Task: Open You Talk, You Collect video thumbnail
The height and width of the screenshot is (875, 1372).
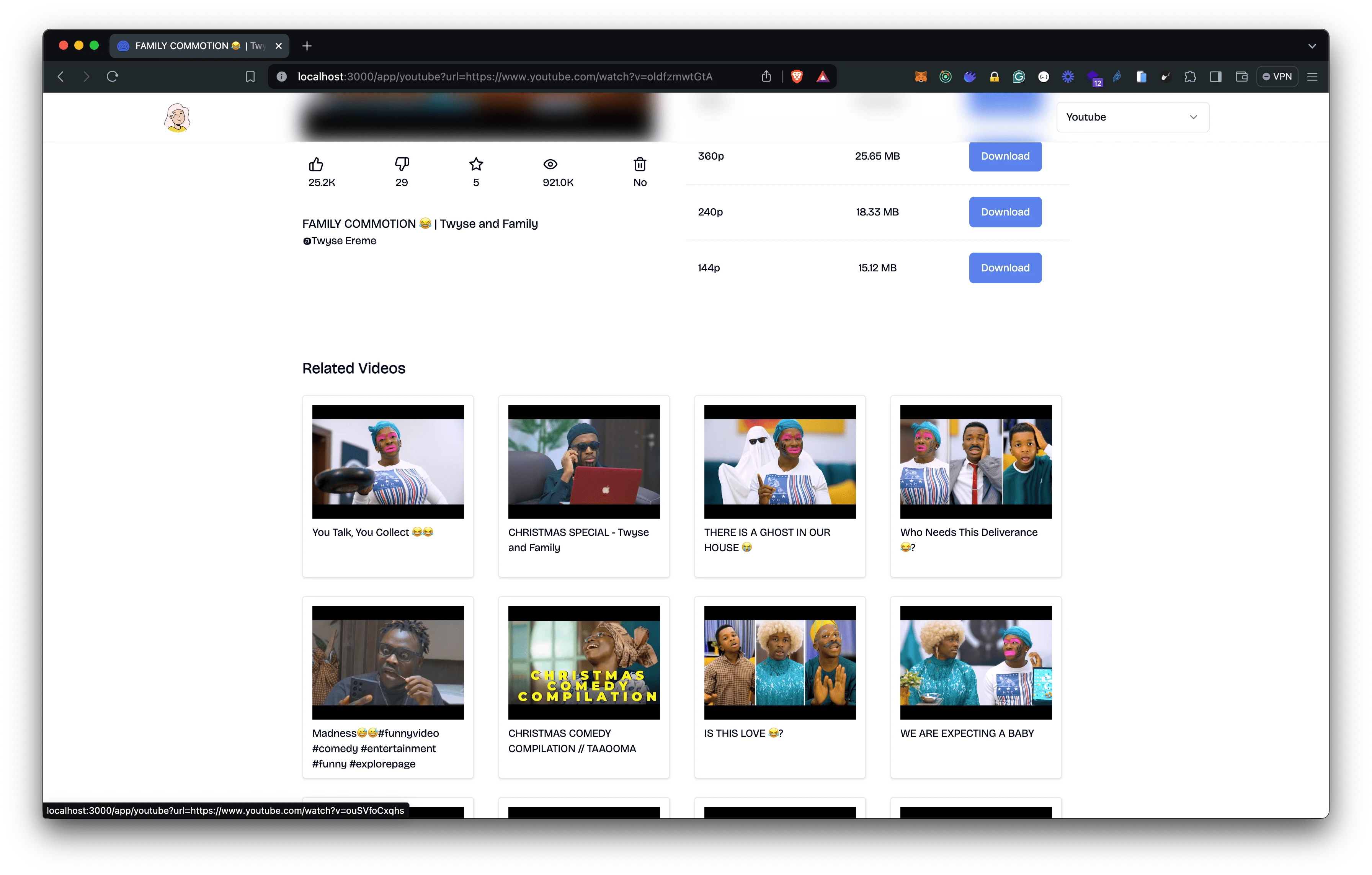Action: (387, 462)
